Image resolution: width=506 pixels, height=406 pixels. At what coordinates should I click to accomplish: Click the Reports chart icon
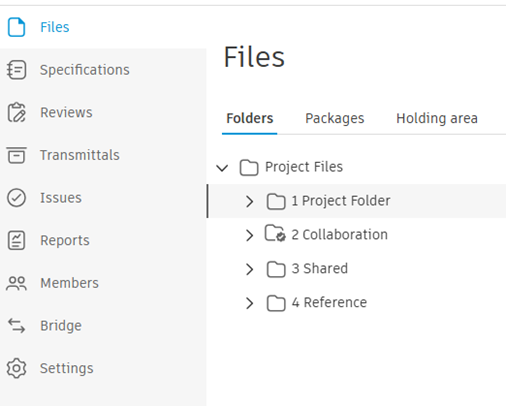(16, 240)
